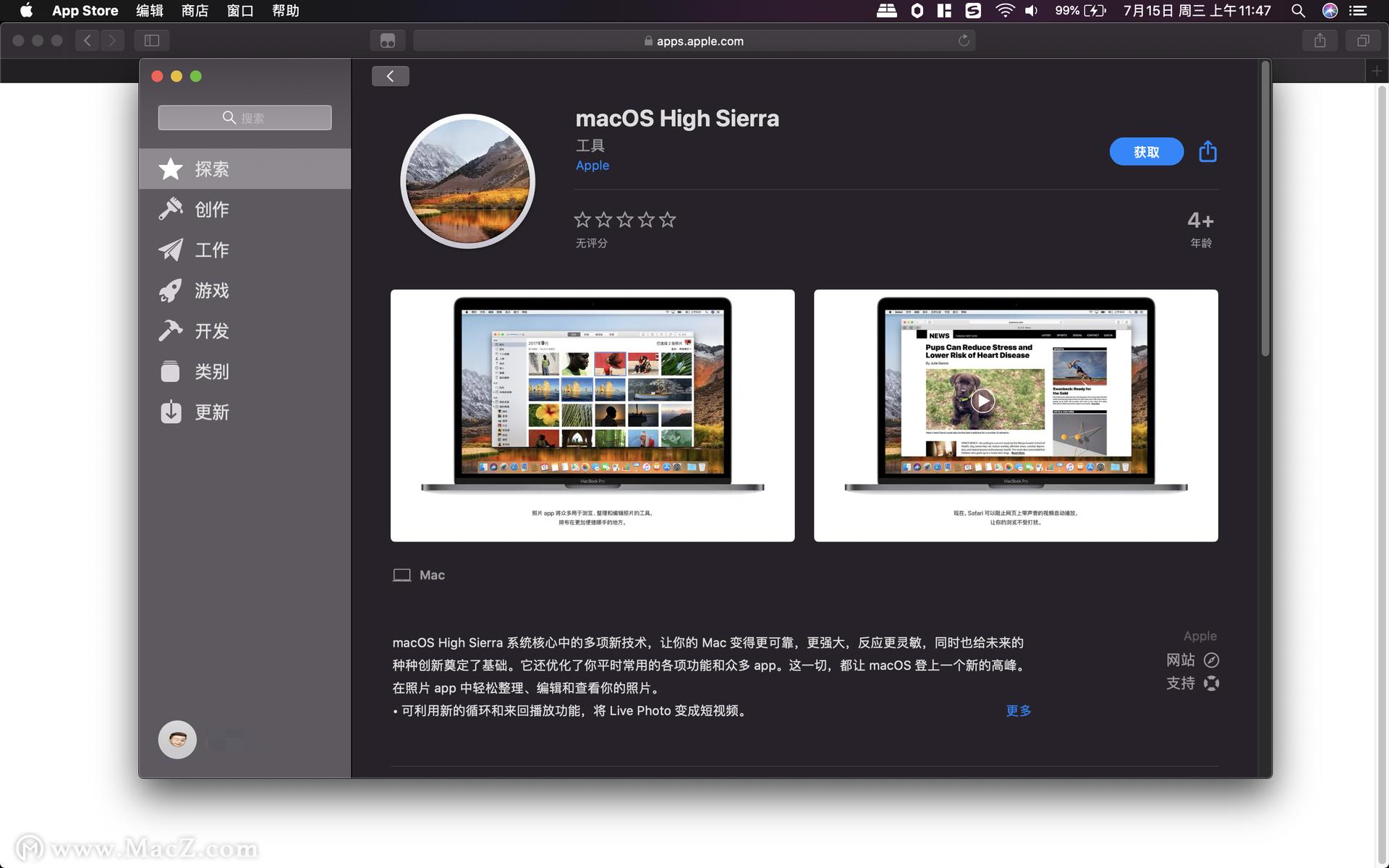
Task: Open the Wi-Fi status menu
Action: coord(1005,11)
